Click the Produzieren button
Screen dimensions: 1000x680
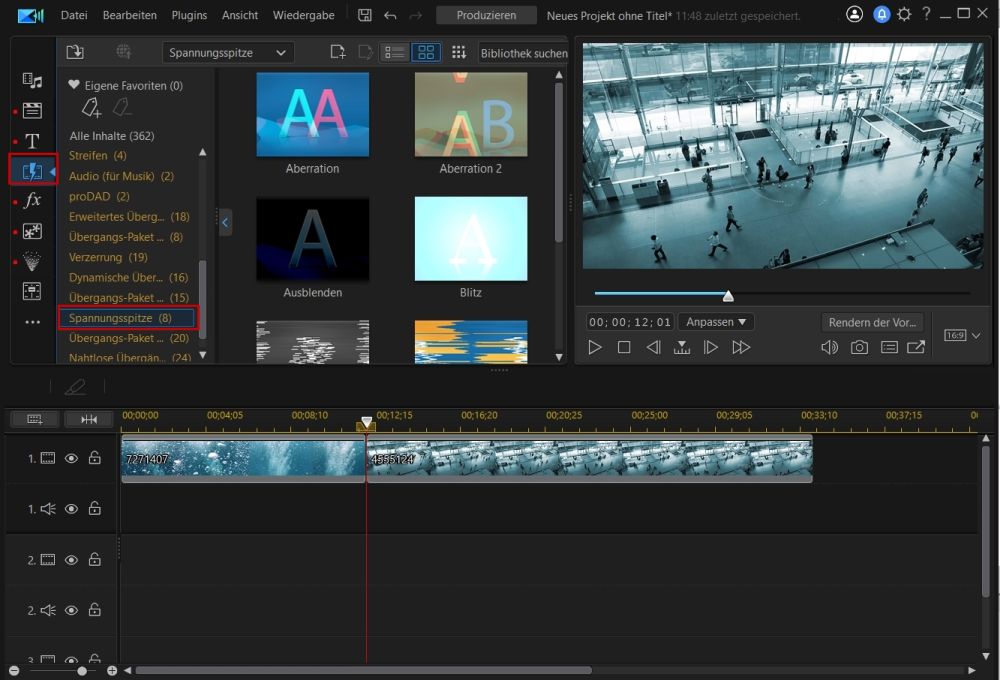(x=486, y=15)
